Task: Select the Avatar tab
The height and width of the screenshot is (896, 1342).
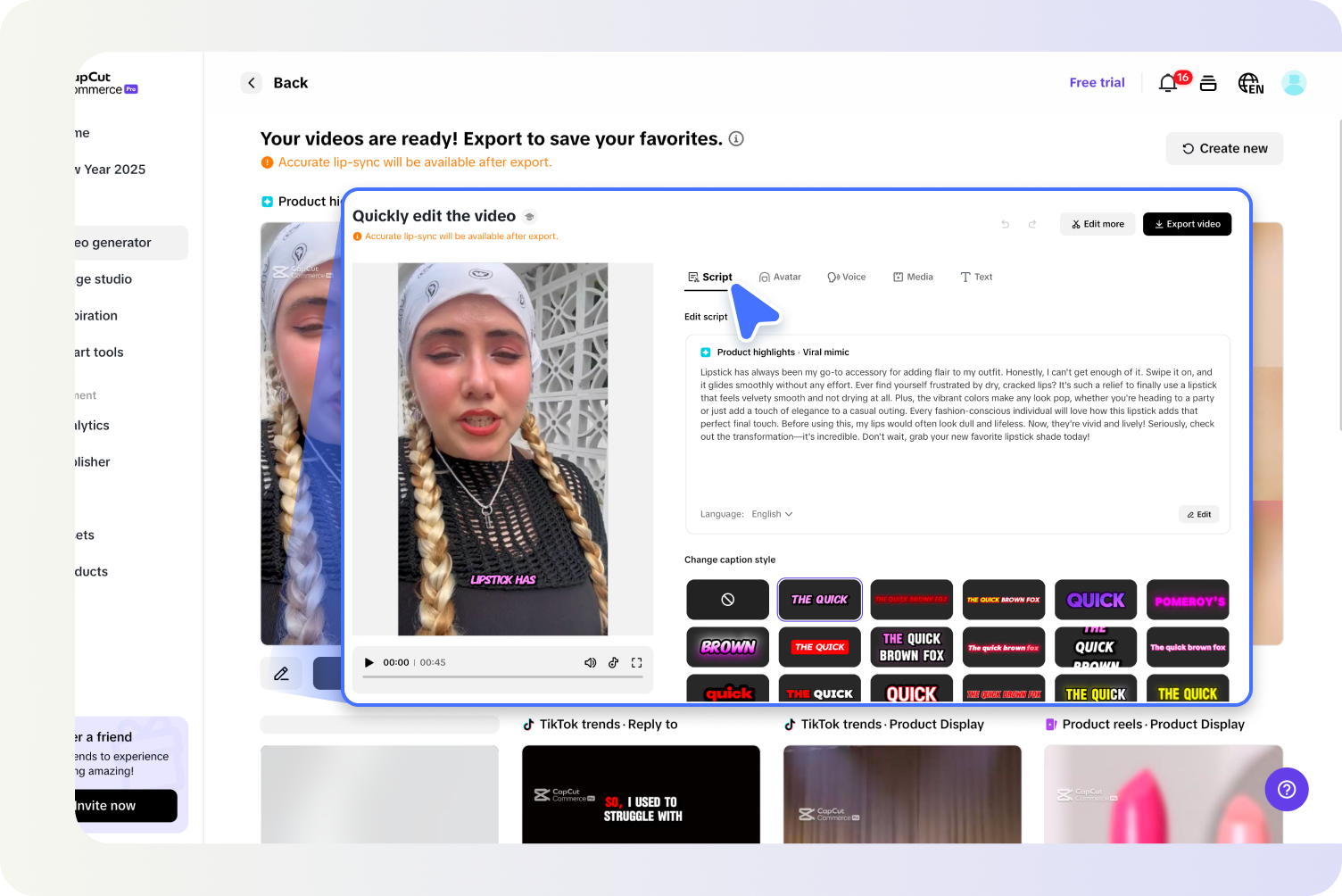Action: pos(780,277)
